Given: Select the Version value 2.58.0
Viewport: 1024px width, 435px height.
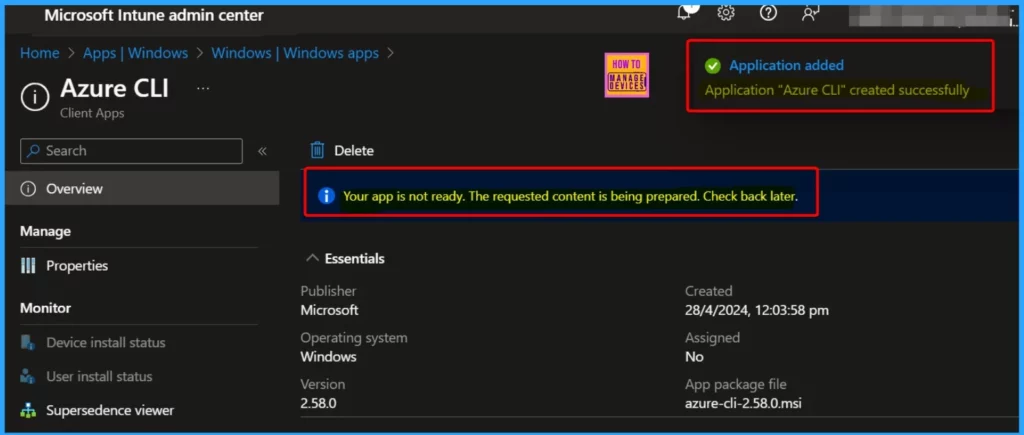Looking at the screenshot, I should tap(318, 403).
